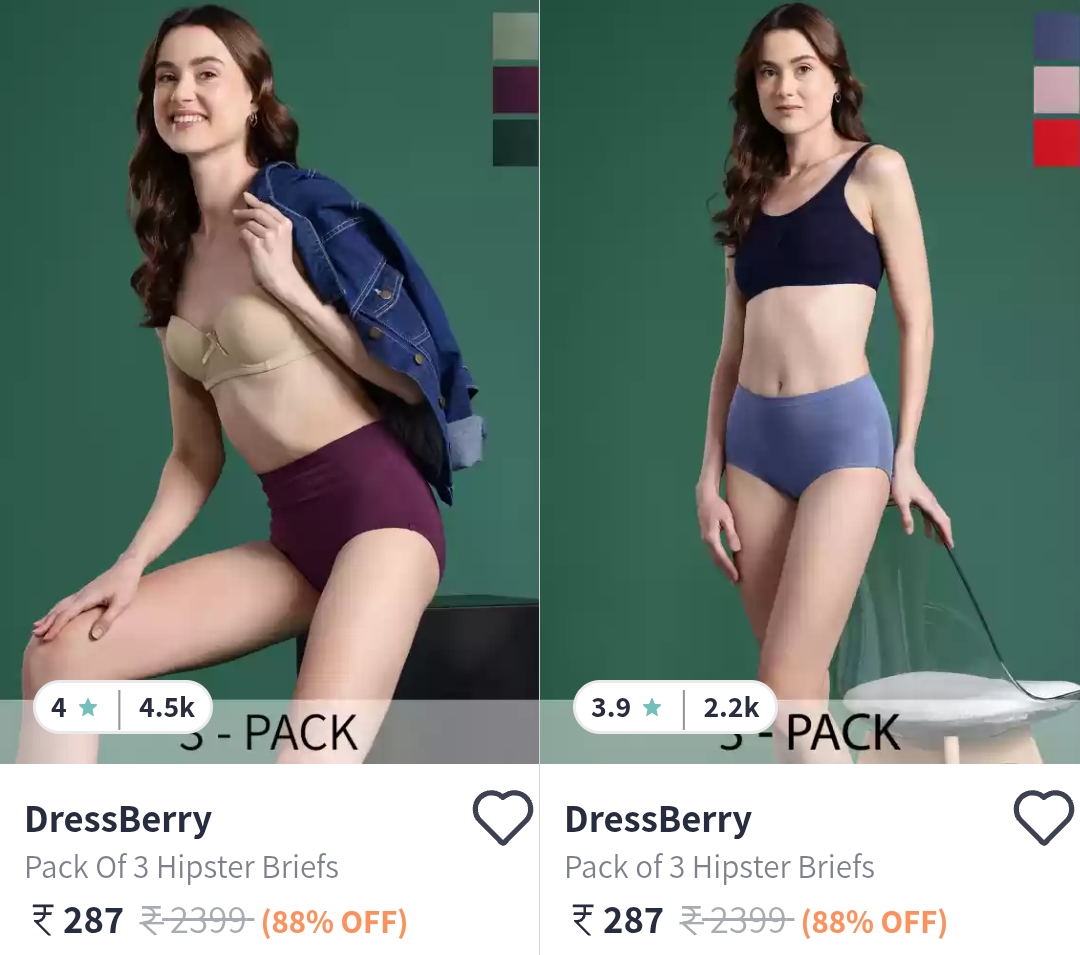Screen dimensions: 1080x955
Task: Tap the star in the 4 rating badge
Action: click(x=88, y=707)
